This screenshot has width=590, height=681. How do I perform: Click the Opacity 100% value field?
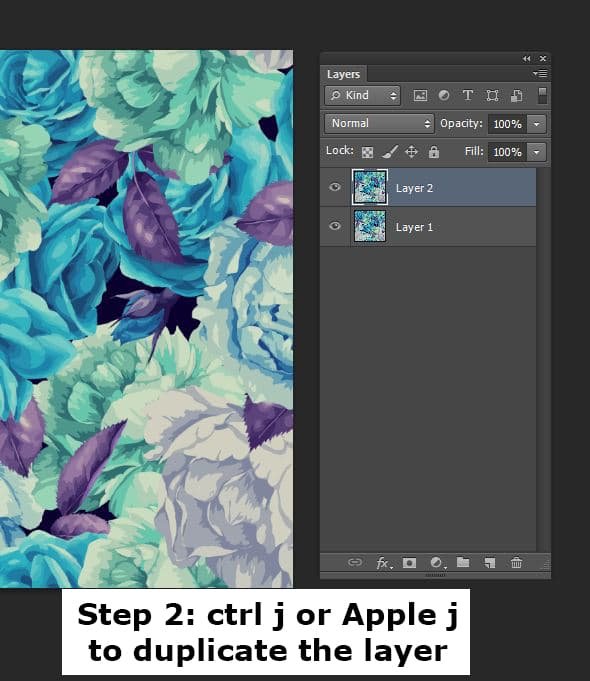(x=507, y=124)
